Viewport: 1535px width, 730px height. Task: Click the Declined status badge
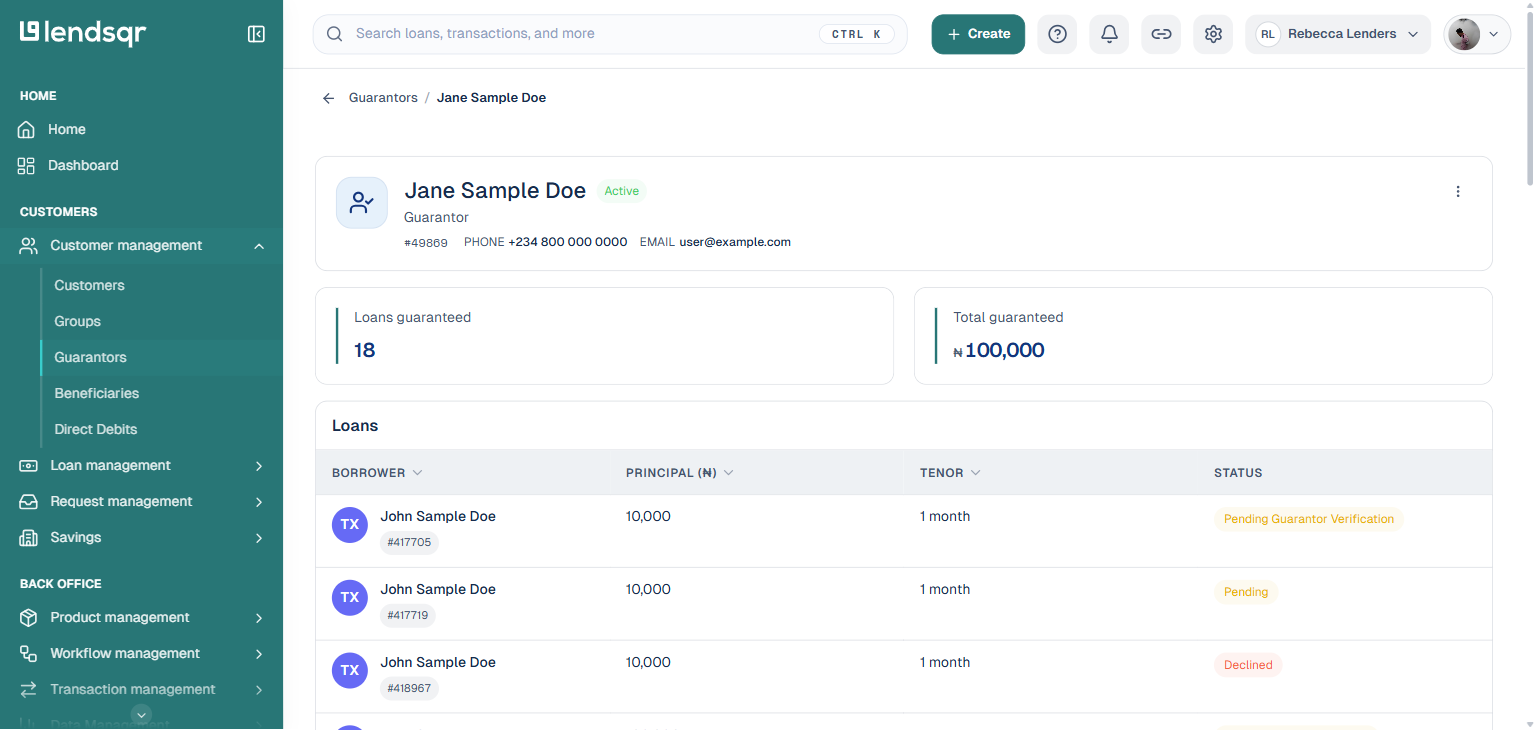click(x=1248, y=665)
